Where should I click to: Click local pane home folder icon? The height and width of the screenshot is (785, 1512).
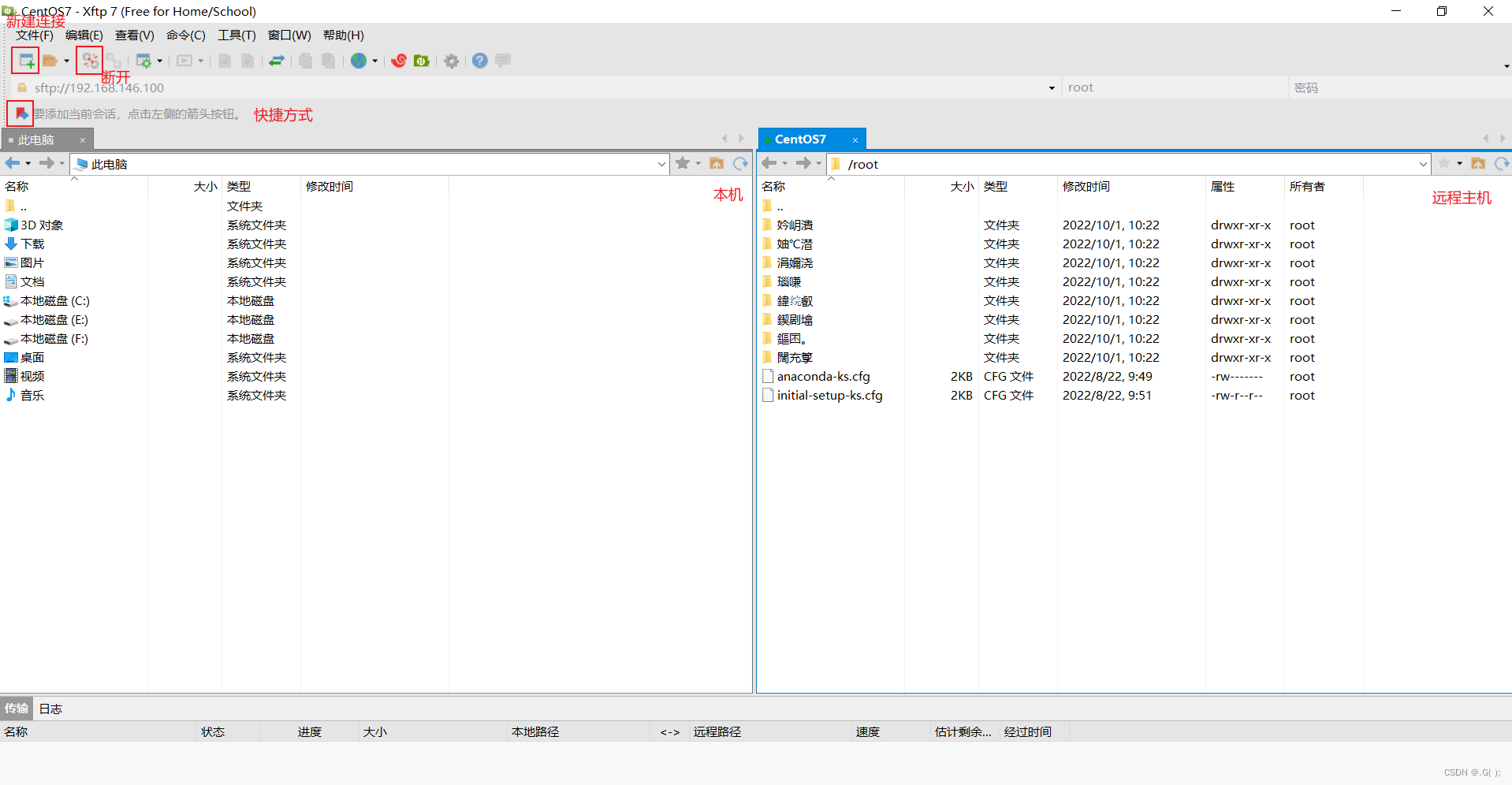[717, 163]
